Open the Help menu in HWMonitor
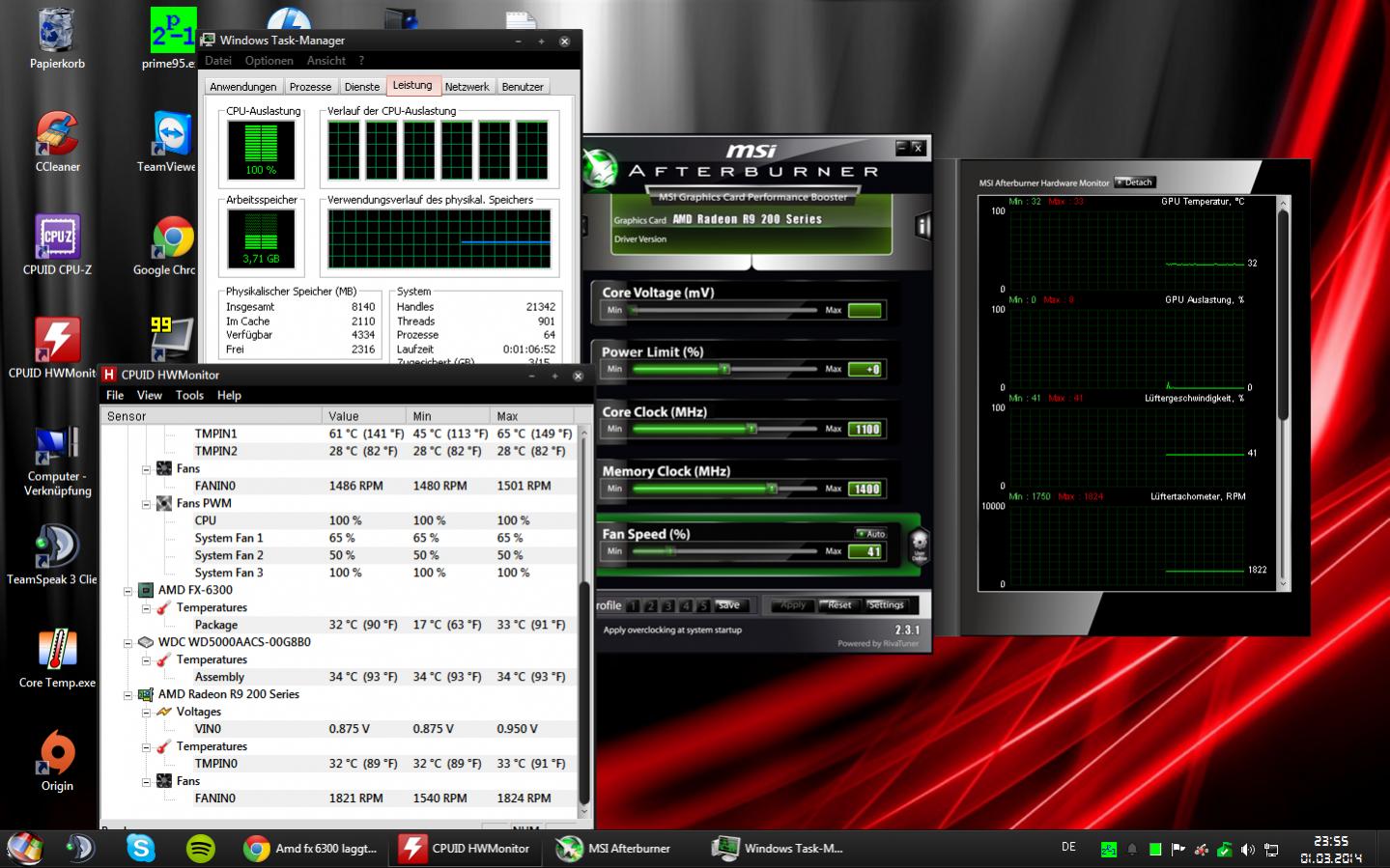The height and width of the screenshot is (868, 1390). click(x=229, y=396)
